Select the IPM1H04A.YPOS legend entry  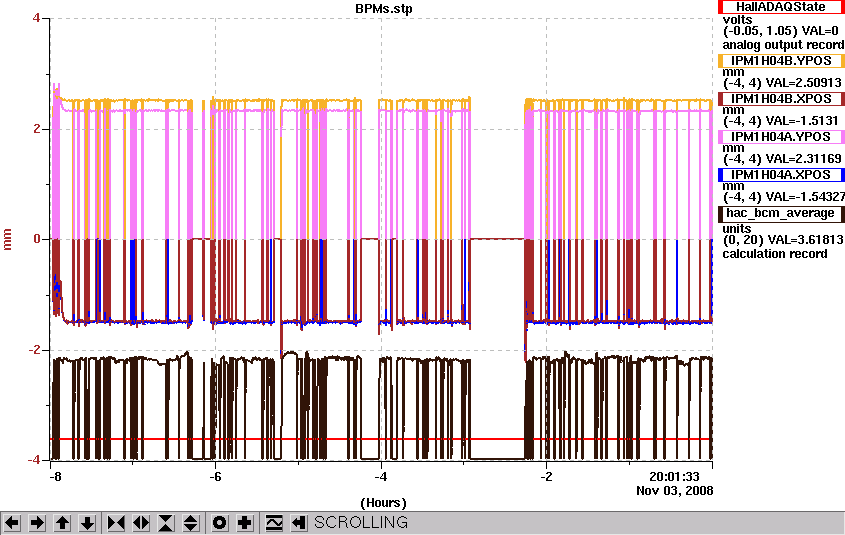coord(781,137)
